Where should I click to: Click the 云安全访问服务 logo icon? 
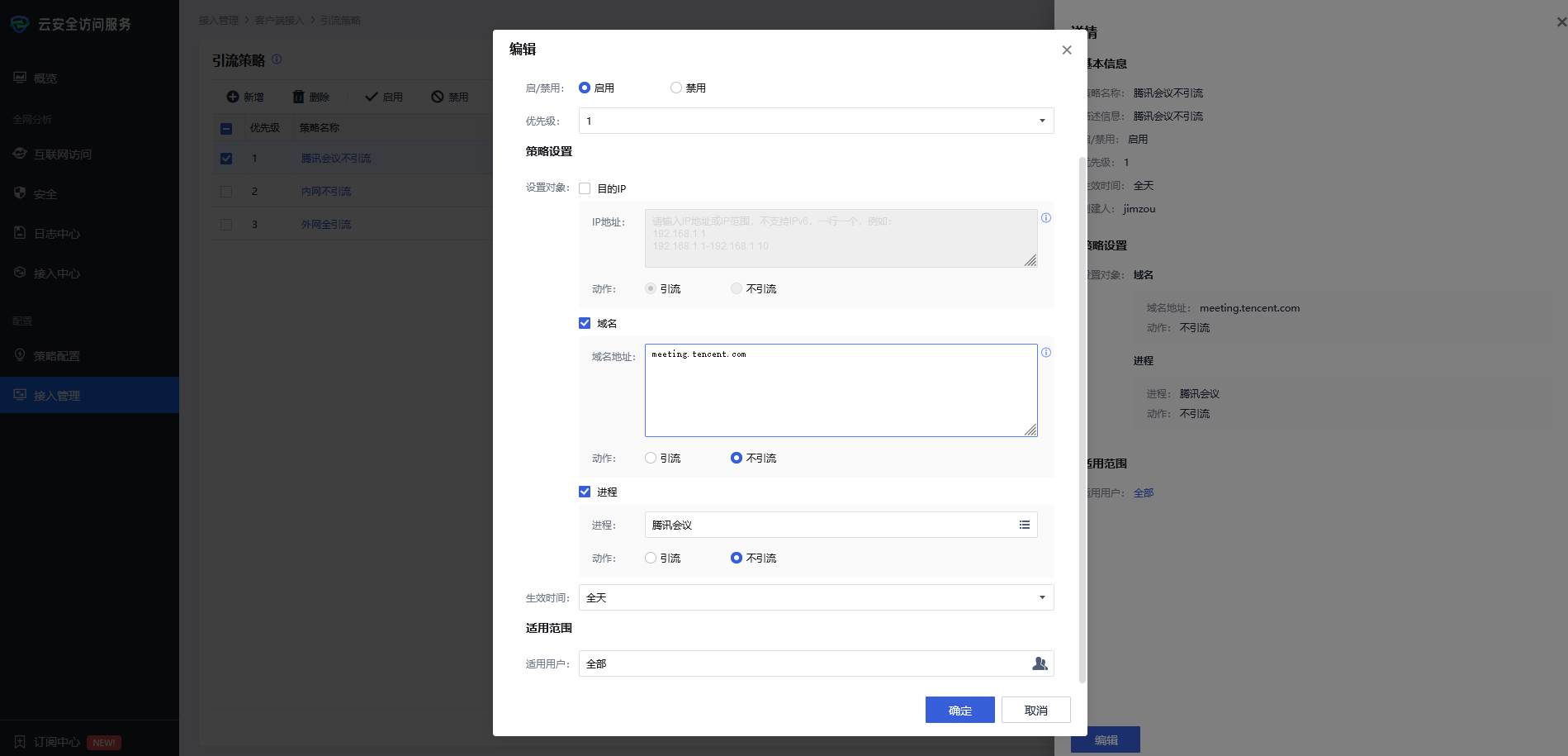pos(20,24)
